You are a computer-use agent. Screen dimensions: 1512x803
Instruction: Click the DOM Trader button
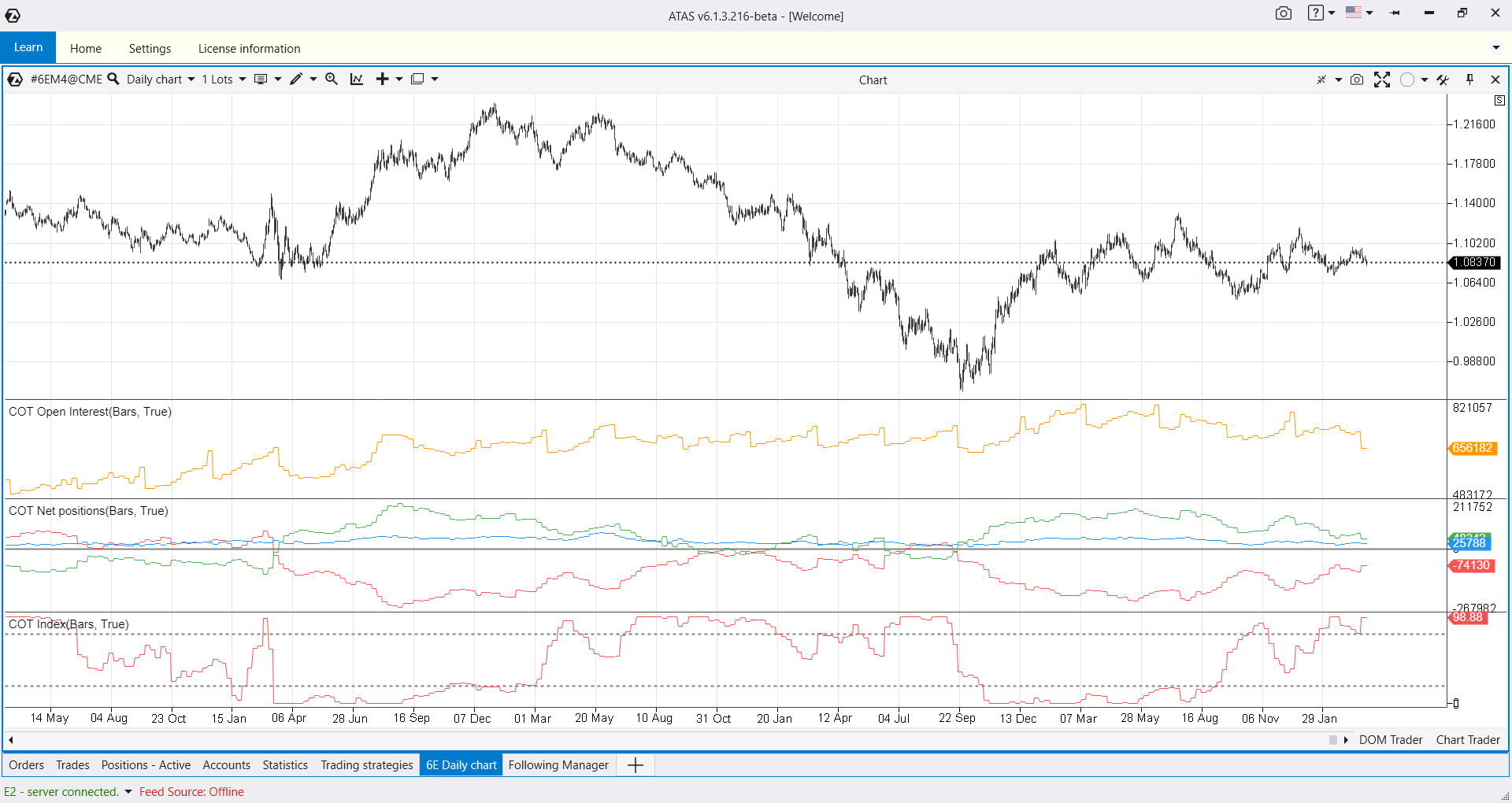coord(1391,740)
